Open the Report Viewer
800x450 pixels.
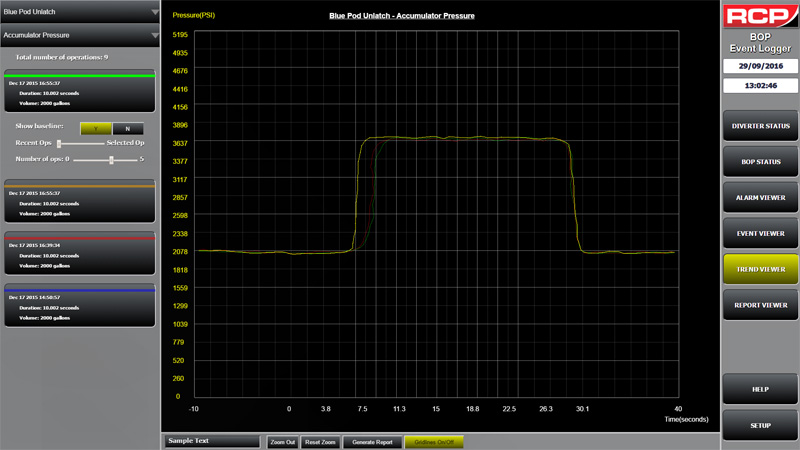point(760,305)
